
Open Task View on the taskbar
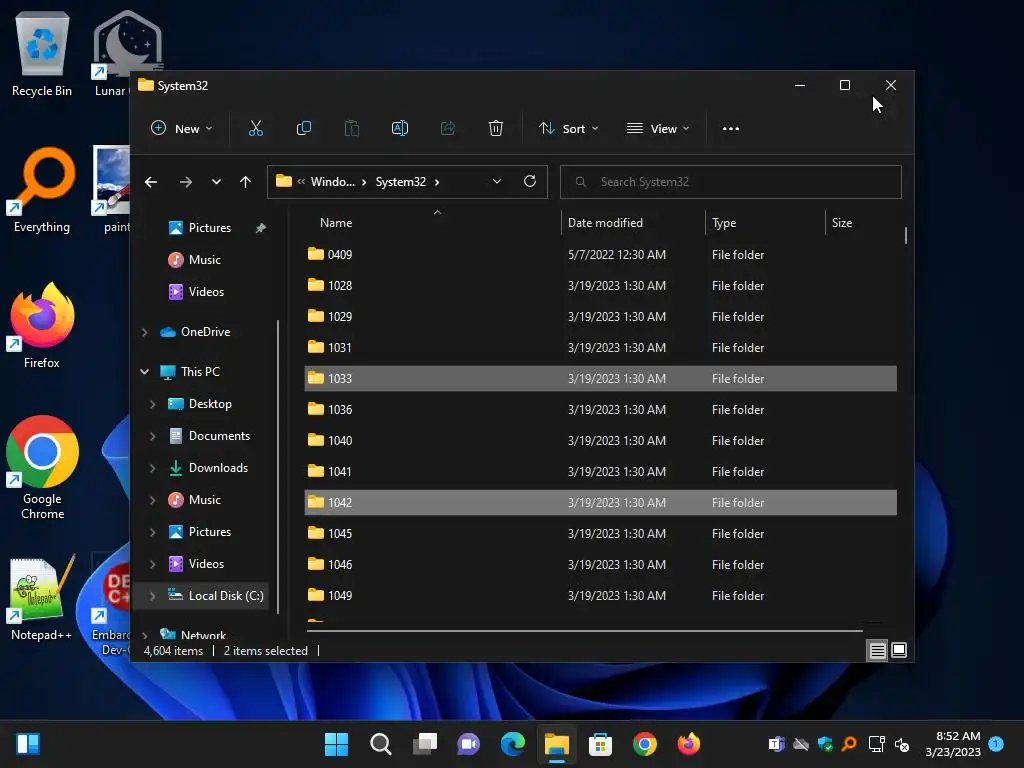[425, 744]
